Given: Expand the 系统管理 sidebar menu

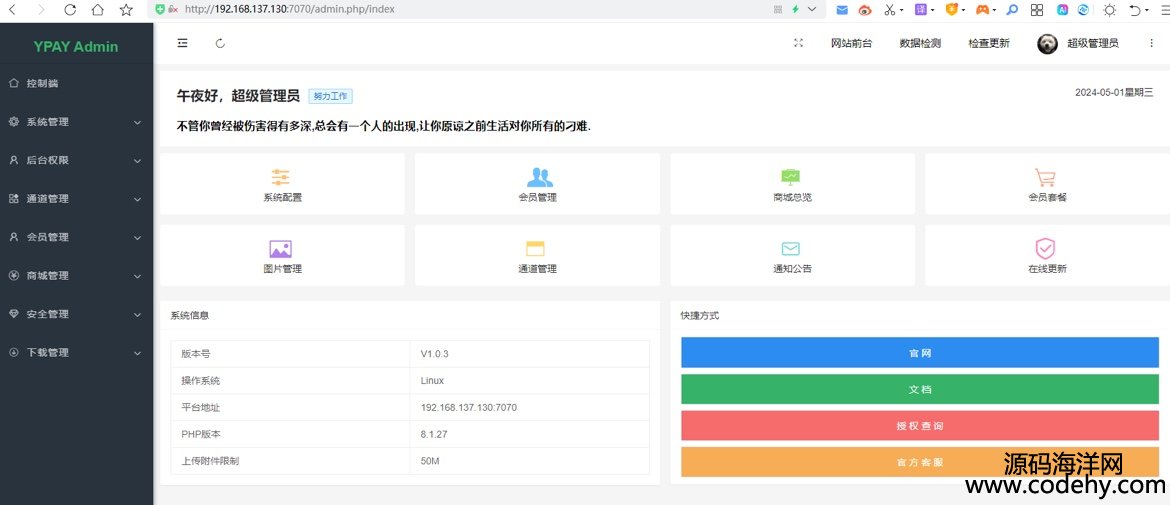Looking at the screenshot, I should coord(76,122).
